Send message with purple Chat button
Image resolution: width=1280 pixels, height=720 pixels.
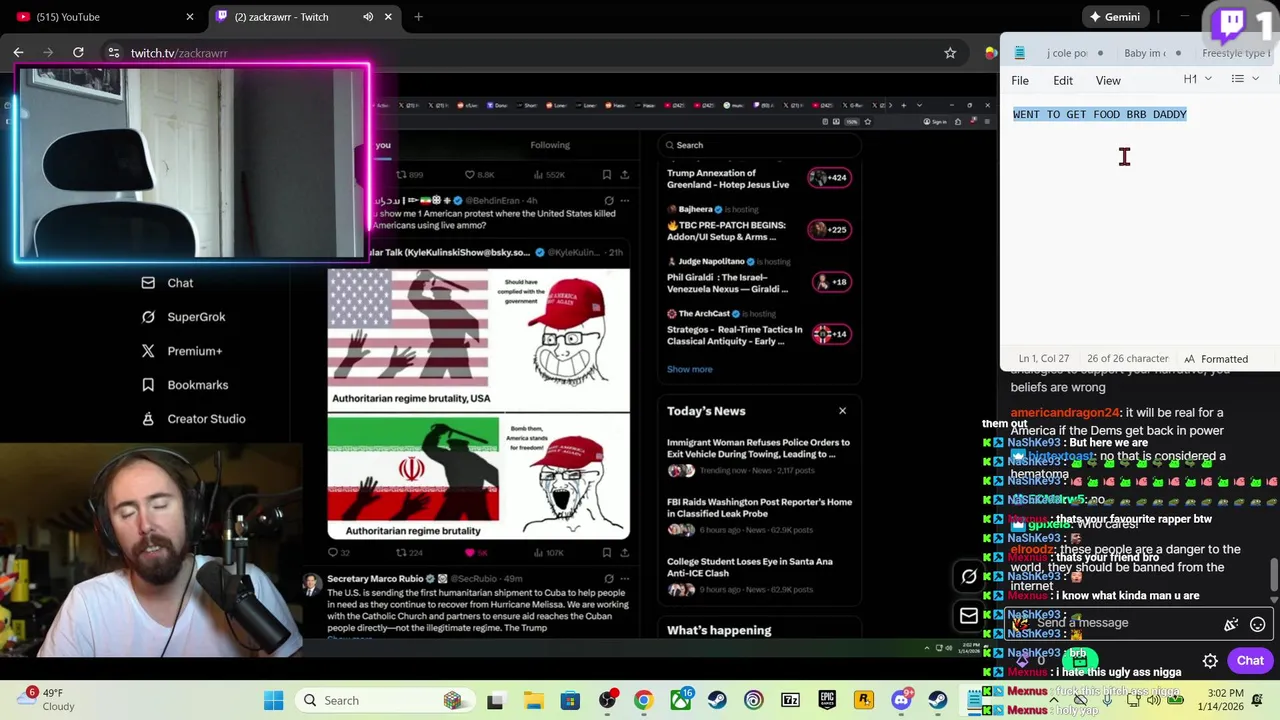pyautogui.click(x=1250, y=660)
